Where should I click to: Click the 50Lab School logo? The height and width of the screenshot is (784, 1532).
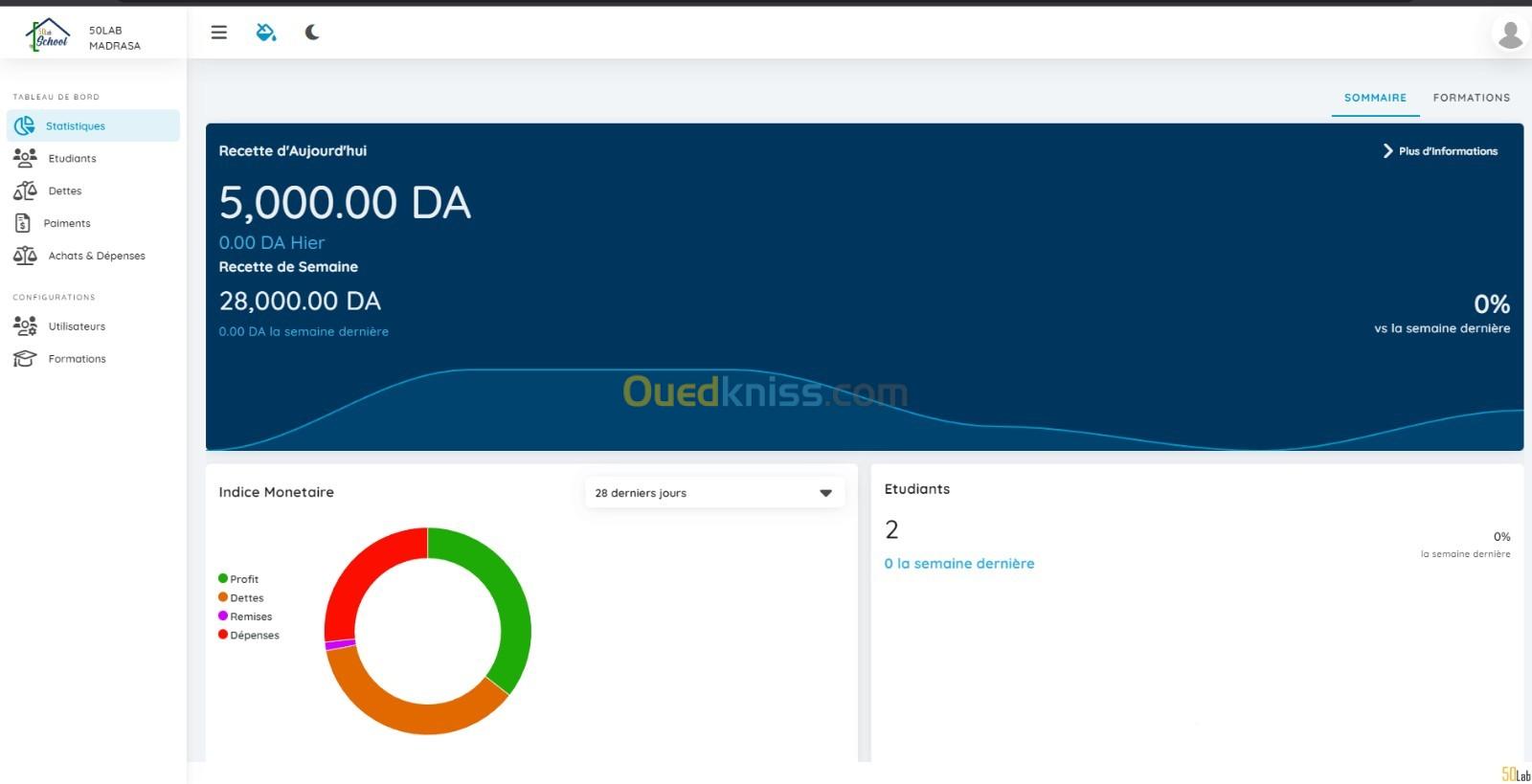coord(49,35)
